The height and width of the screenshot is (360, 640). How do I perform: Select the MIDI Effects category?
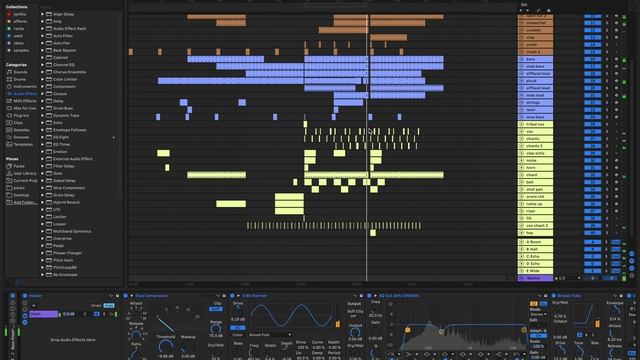pyautogui.click(x=21, y=101)
